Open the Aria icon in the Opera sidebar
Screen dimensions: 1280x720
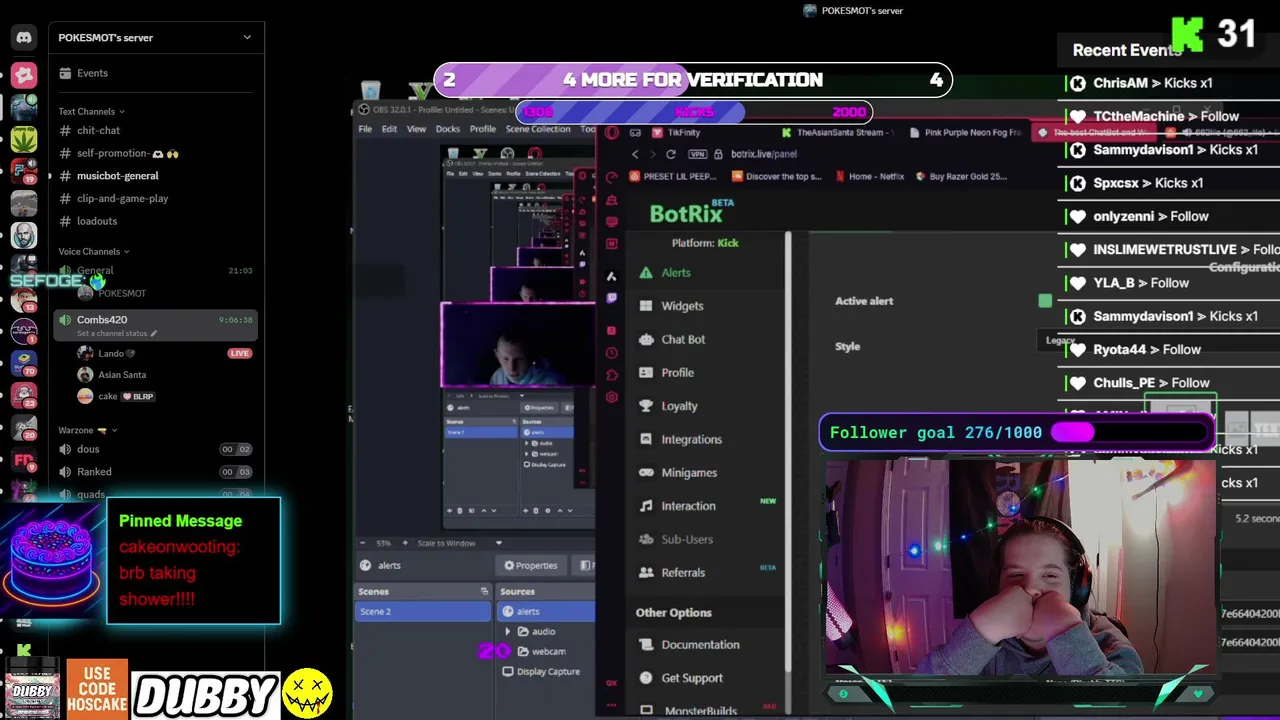612,276
